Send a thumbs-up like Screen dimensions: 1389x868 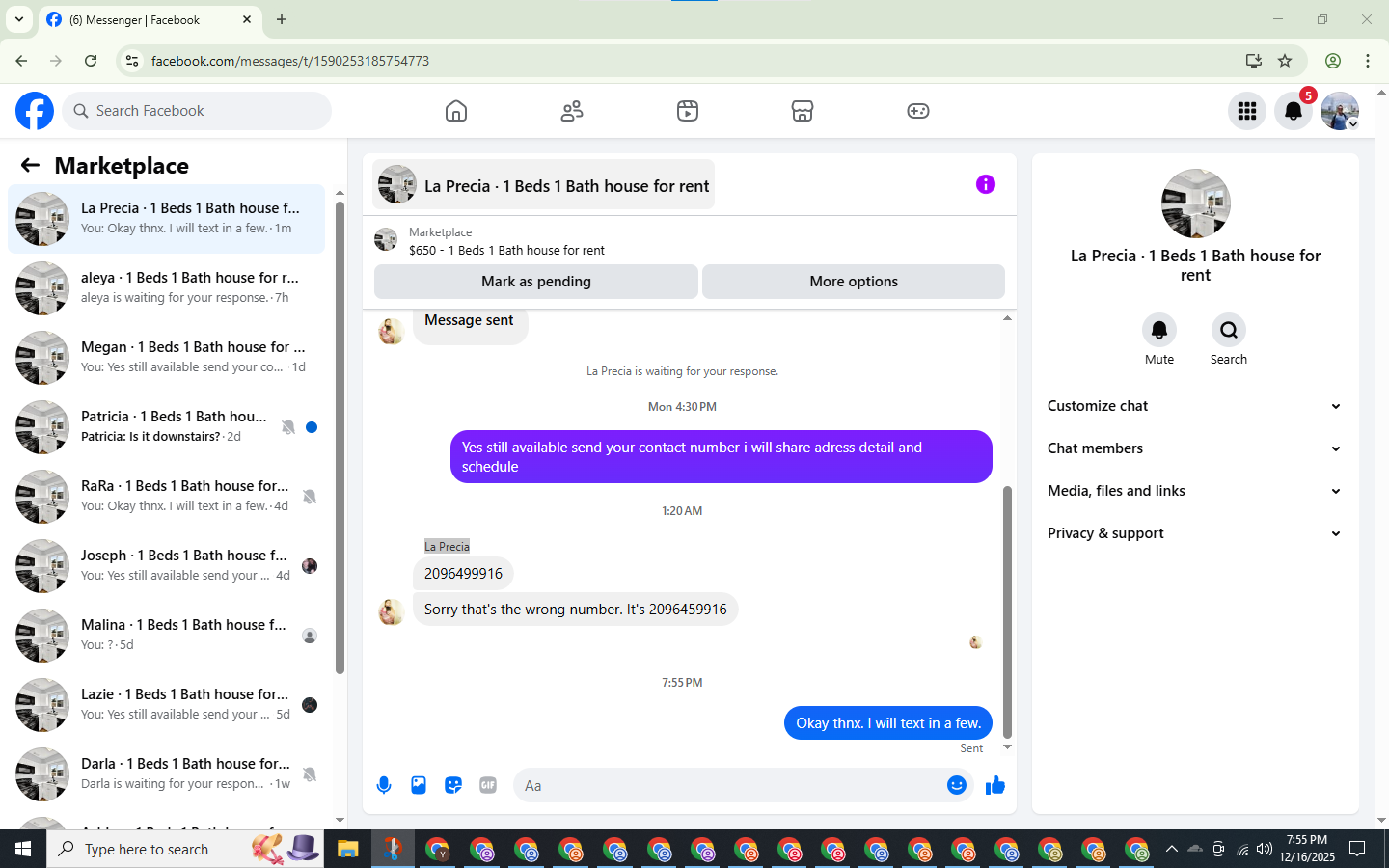[995, 785]
